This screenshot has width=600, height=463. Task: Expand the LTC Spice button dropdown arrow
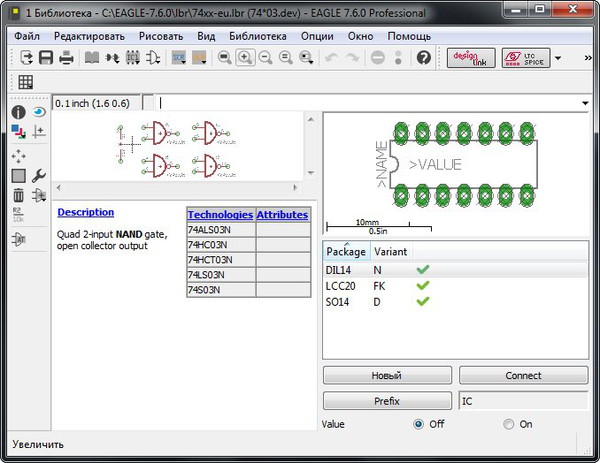557,58
